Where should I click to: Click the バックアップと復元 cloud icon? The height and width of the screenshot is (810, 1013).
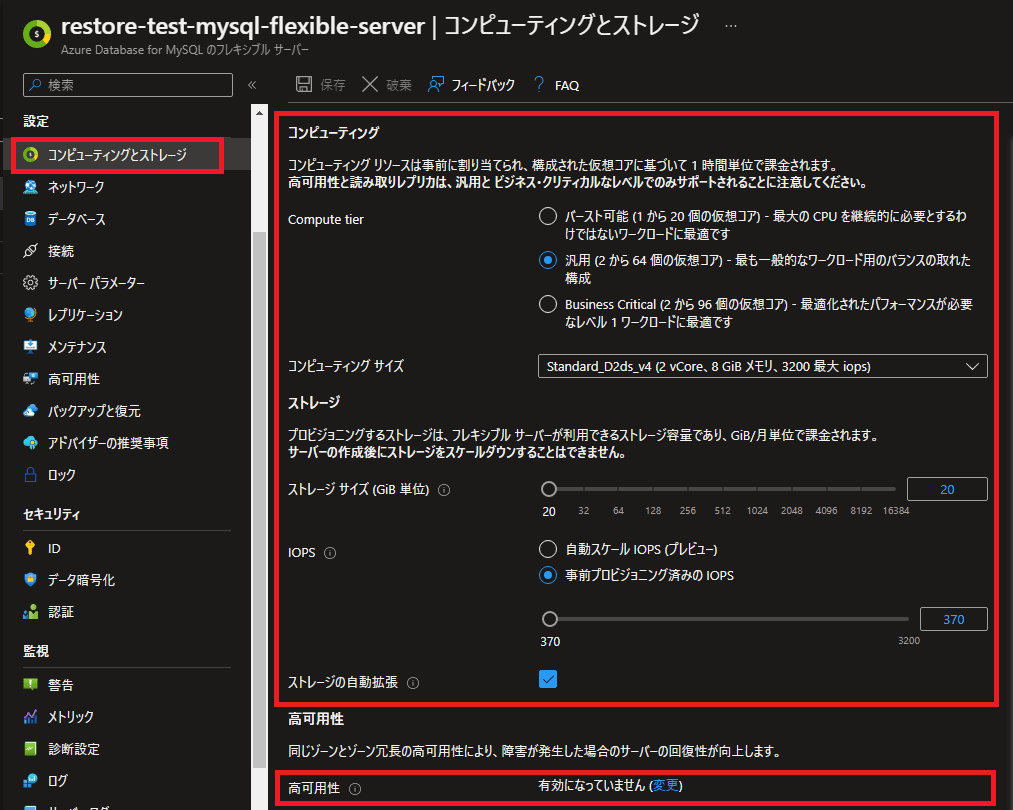coord(30,411)
